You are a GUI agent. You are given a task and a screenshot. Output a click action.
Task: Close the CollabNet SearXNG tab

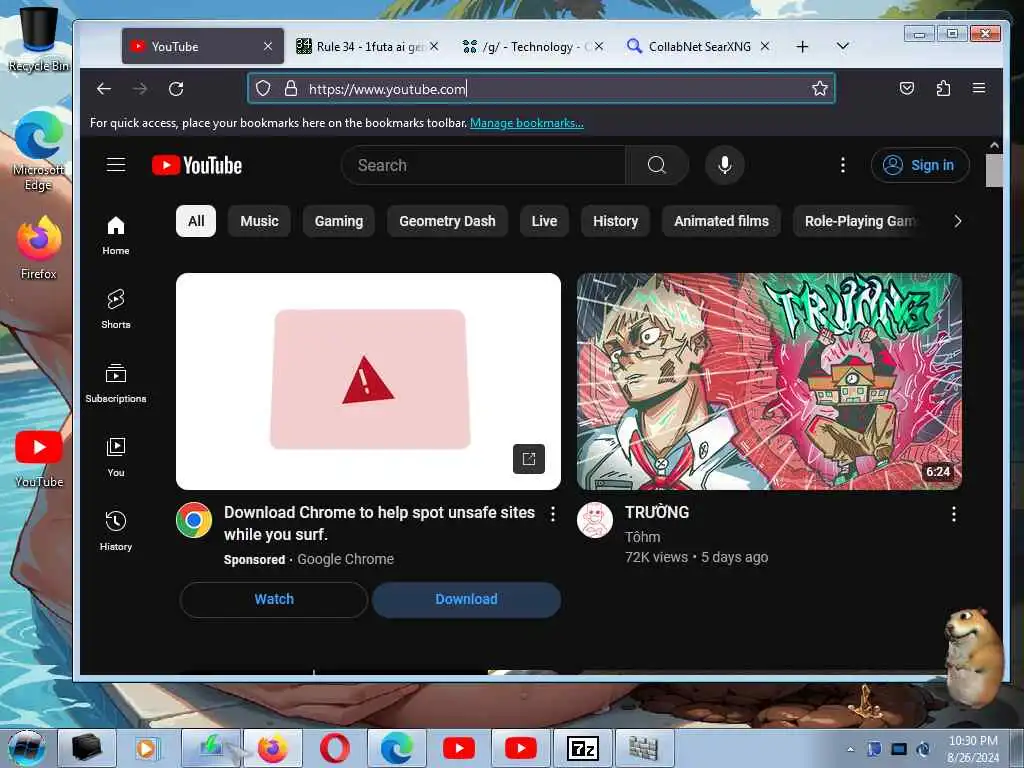765,46
